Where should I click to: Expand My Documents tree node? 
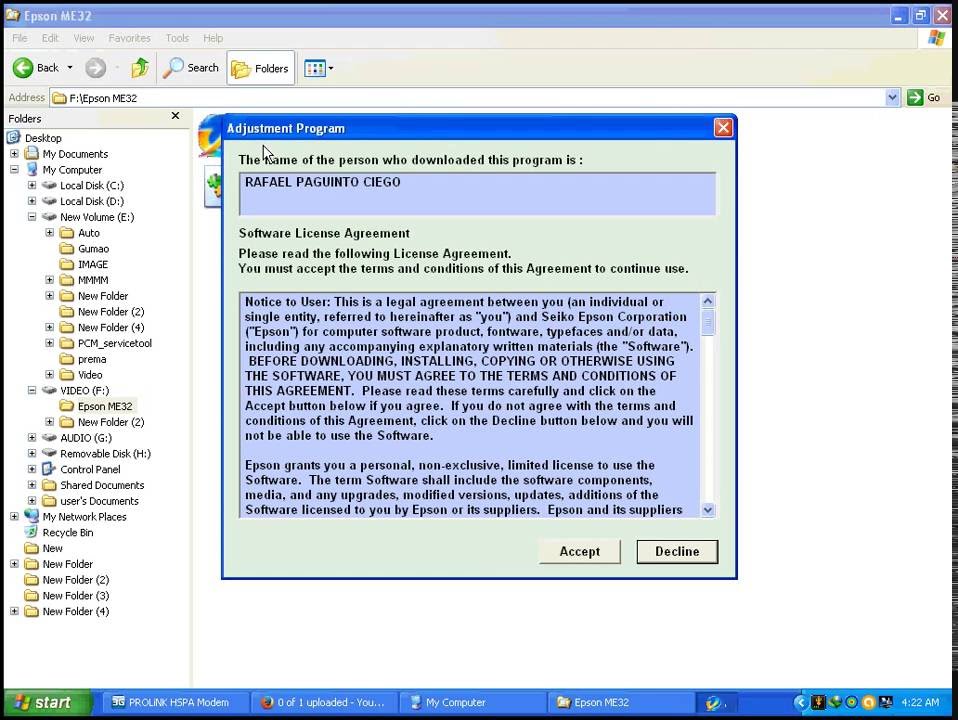coord(14,153)
